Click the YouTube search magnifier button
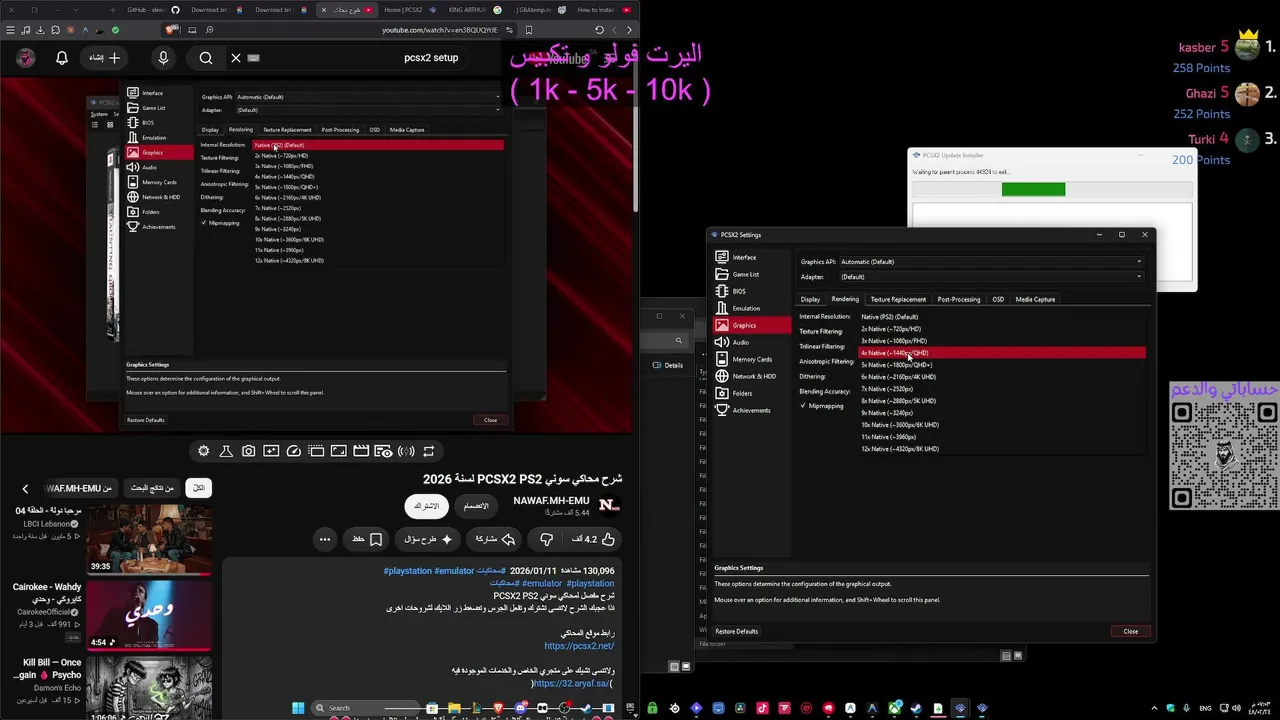 [206, 58]
